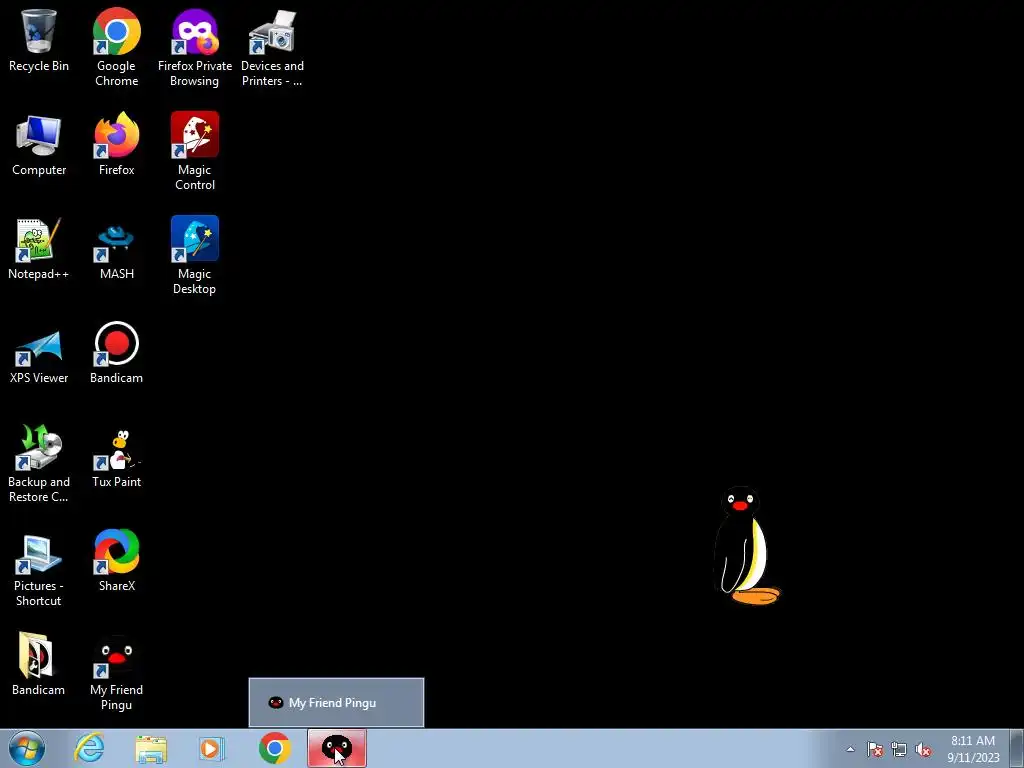The width and height of the screenshot is (1024, 768).
Task: Click the active Pingu taskbar button
Action: coord(337,748)
